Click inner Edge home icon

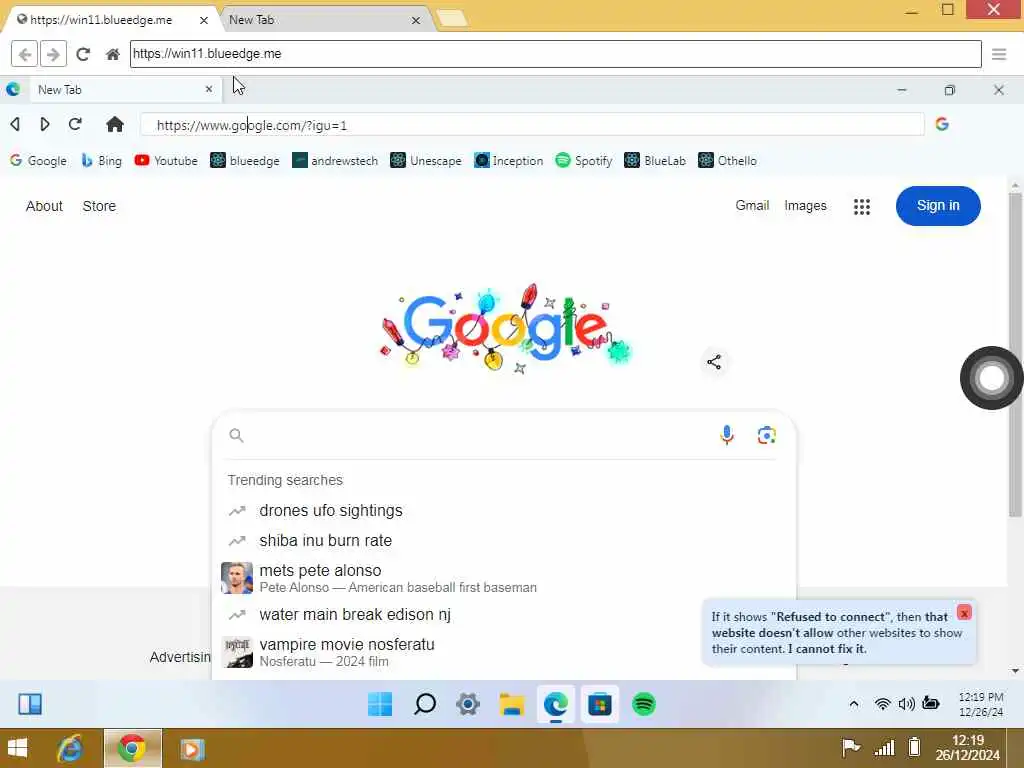pos(115,124)
